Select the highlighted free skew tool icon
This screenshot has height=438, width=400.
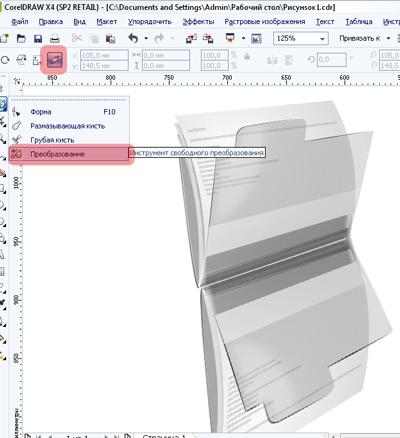pyautogui.click(x=54, y=60)
